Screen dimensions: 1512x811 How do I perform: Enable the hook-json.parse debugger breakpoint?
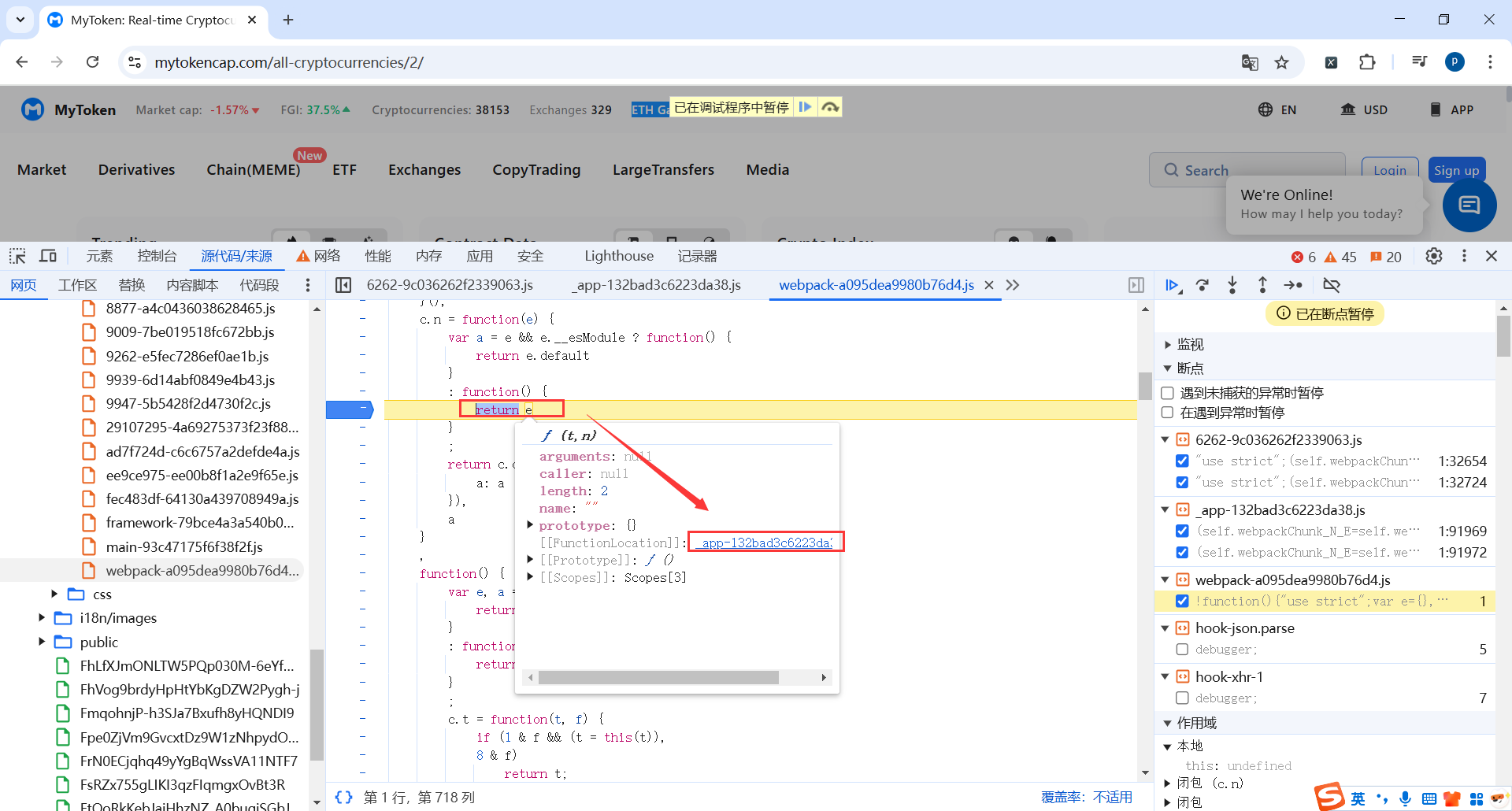(1182, 650)
